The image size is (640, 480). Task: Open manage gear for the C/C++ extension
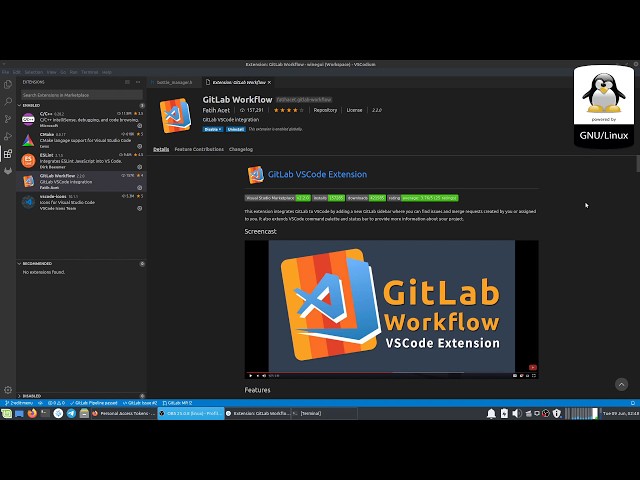coord(140,126)
